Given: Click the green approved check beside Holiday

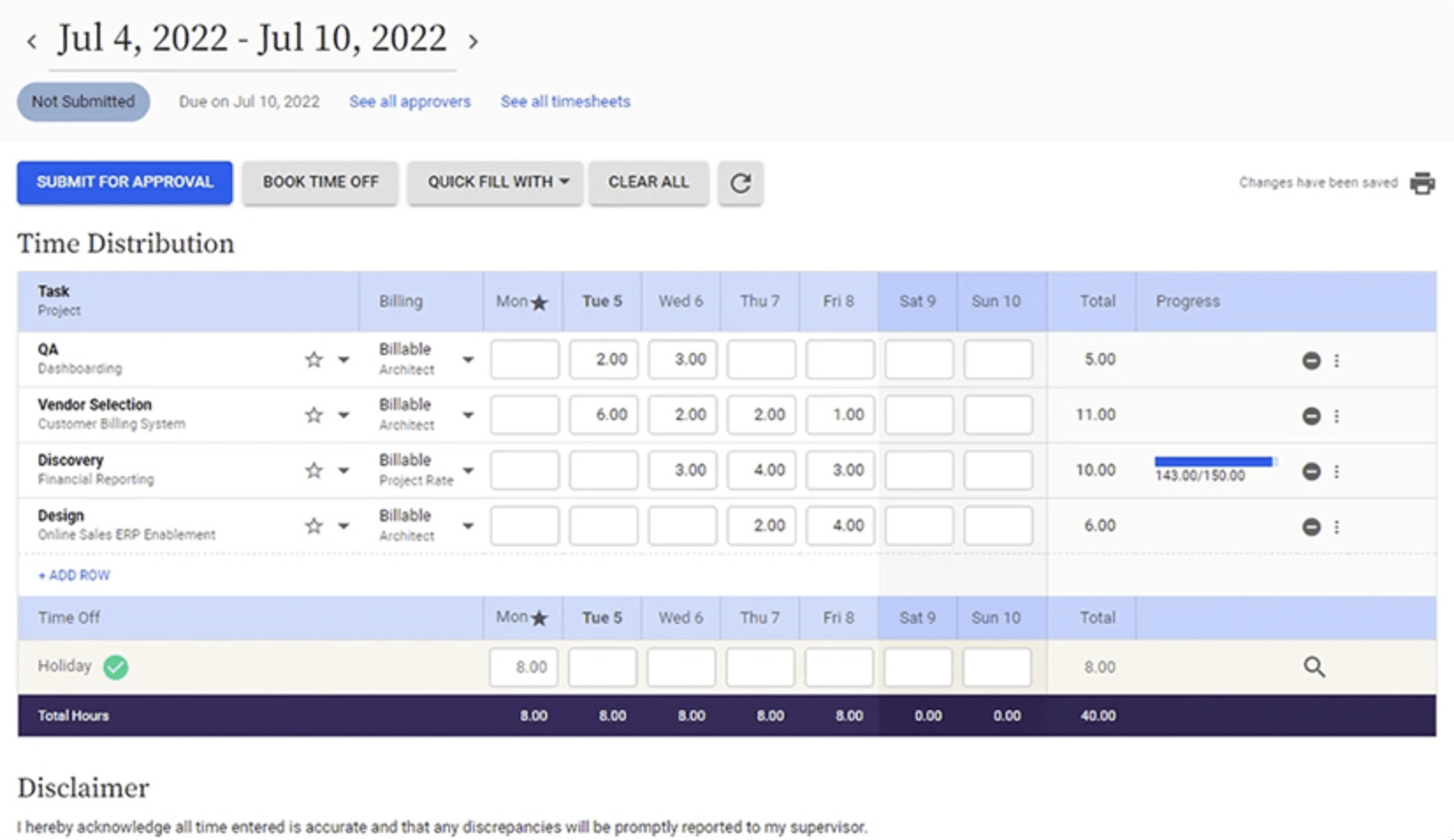Looking at the screenshot, I should 115,667.
